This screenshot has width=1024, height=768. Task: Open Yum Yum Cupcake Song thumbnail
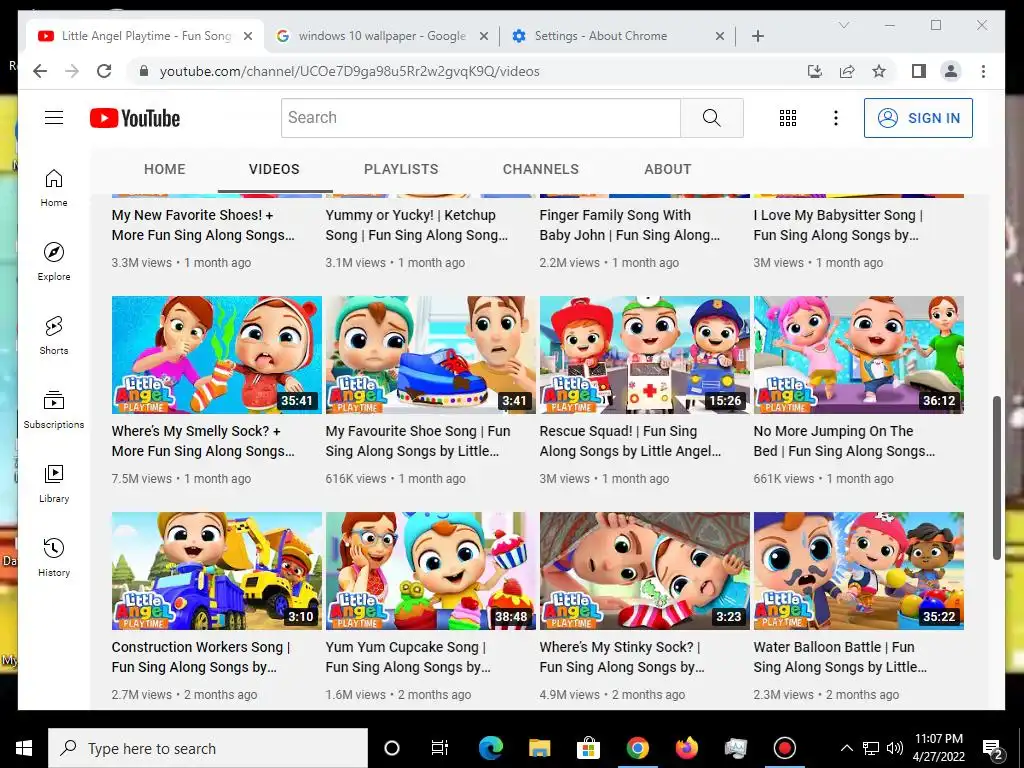431,571
